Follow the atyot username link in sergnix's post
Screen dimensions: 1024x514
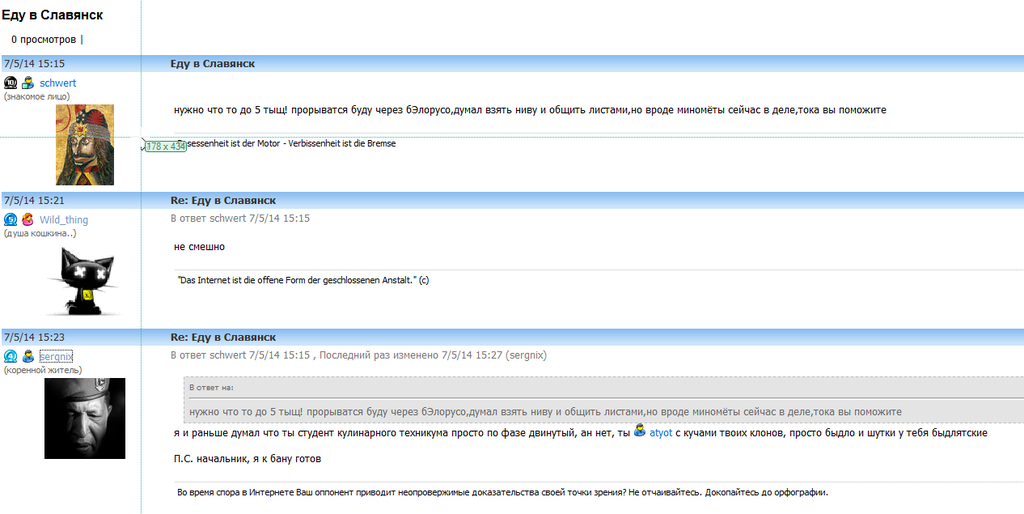click(661, 433)
